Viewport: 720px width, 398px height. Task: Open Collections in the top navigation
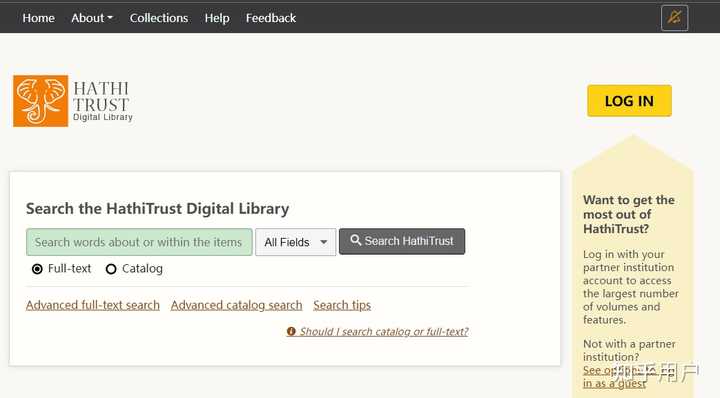point(159,18)
